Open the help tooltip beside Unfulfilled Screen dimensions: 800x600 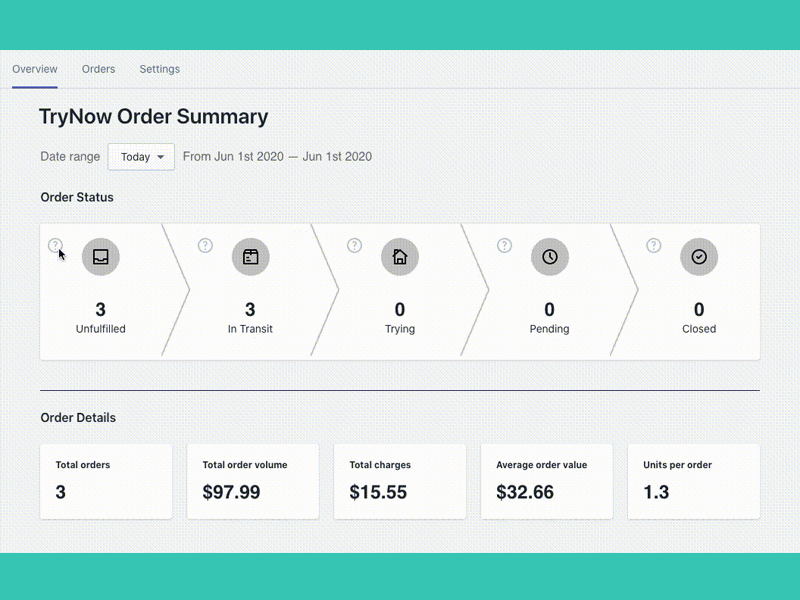click(55, 245)
